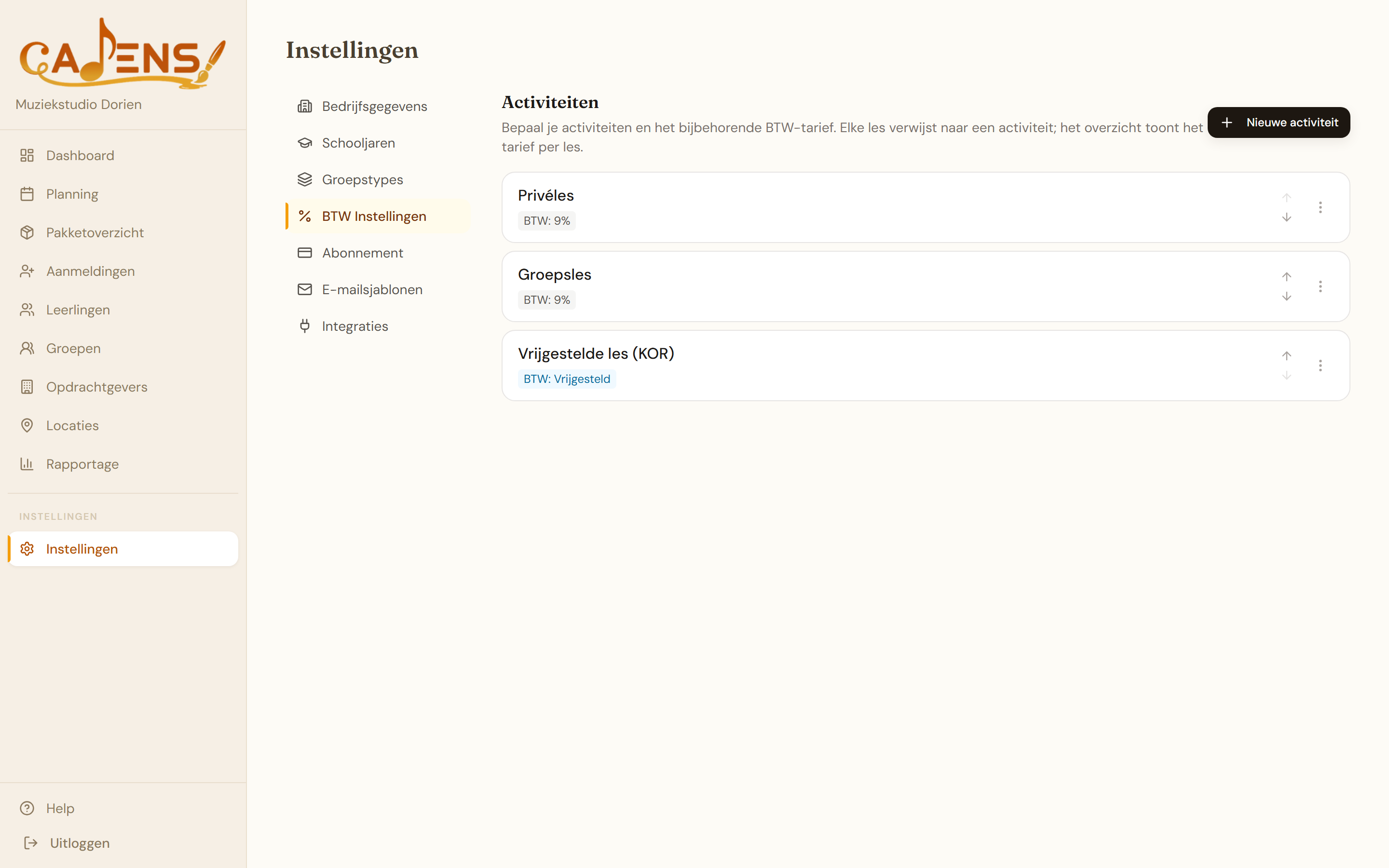Click the Instellingen page title
The image size is (1389, 868).
click(352, 51)
